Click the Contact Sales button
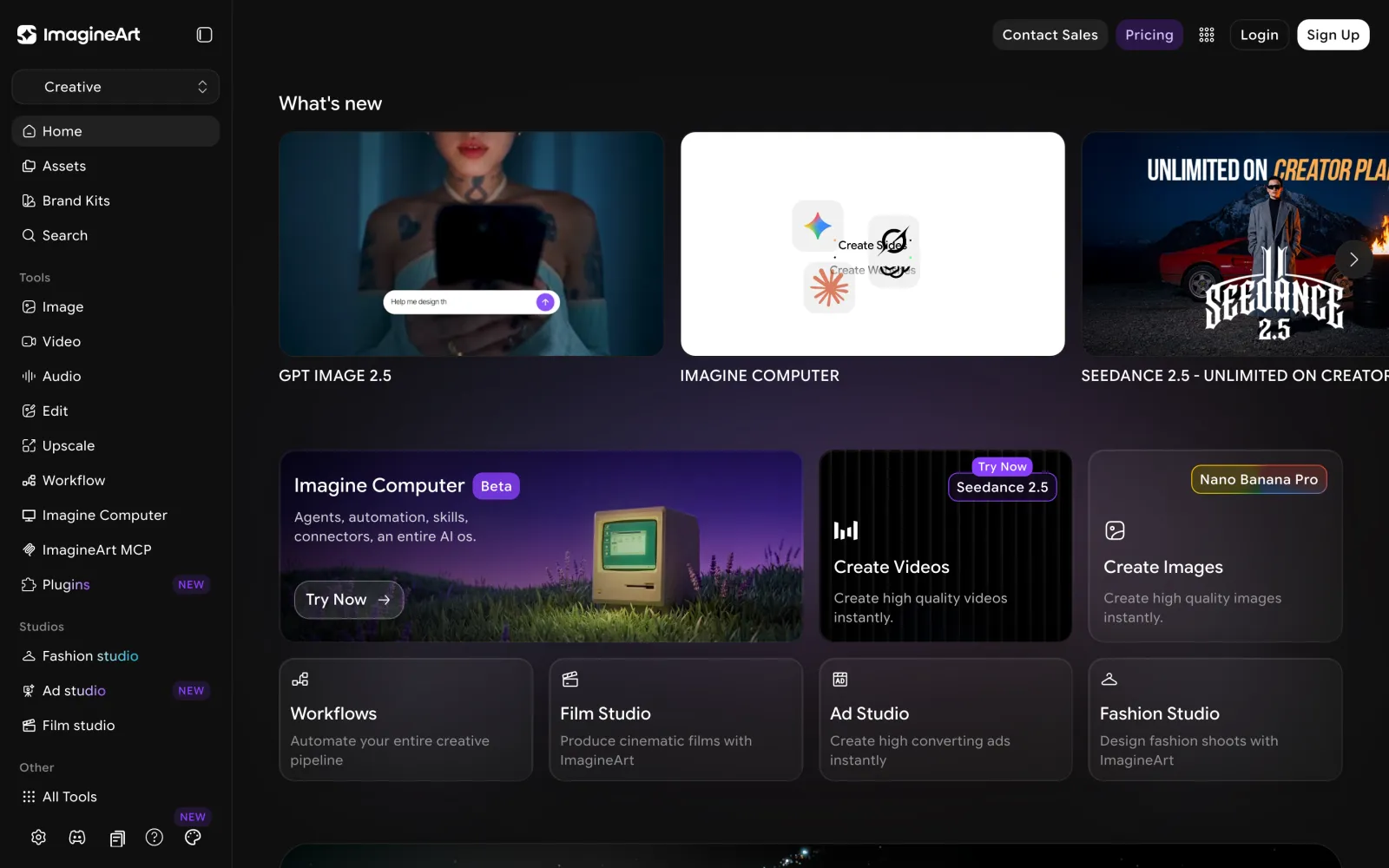The width and height of the screenshot is (1389, 868). click(x=1050, y=35)
